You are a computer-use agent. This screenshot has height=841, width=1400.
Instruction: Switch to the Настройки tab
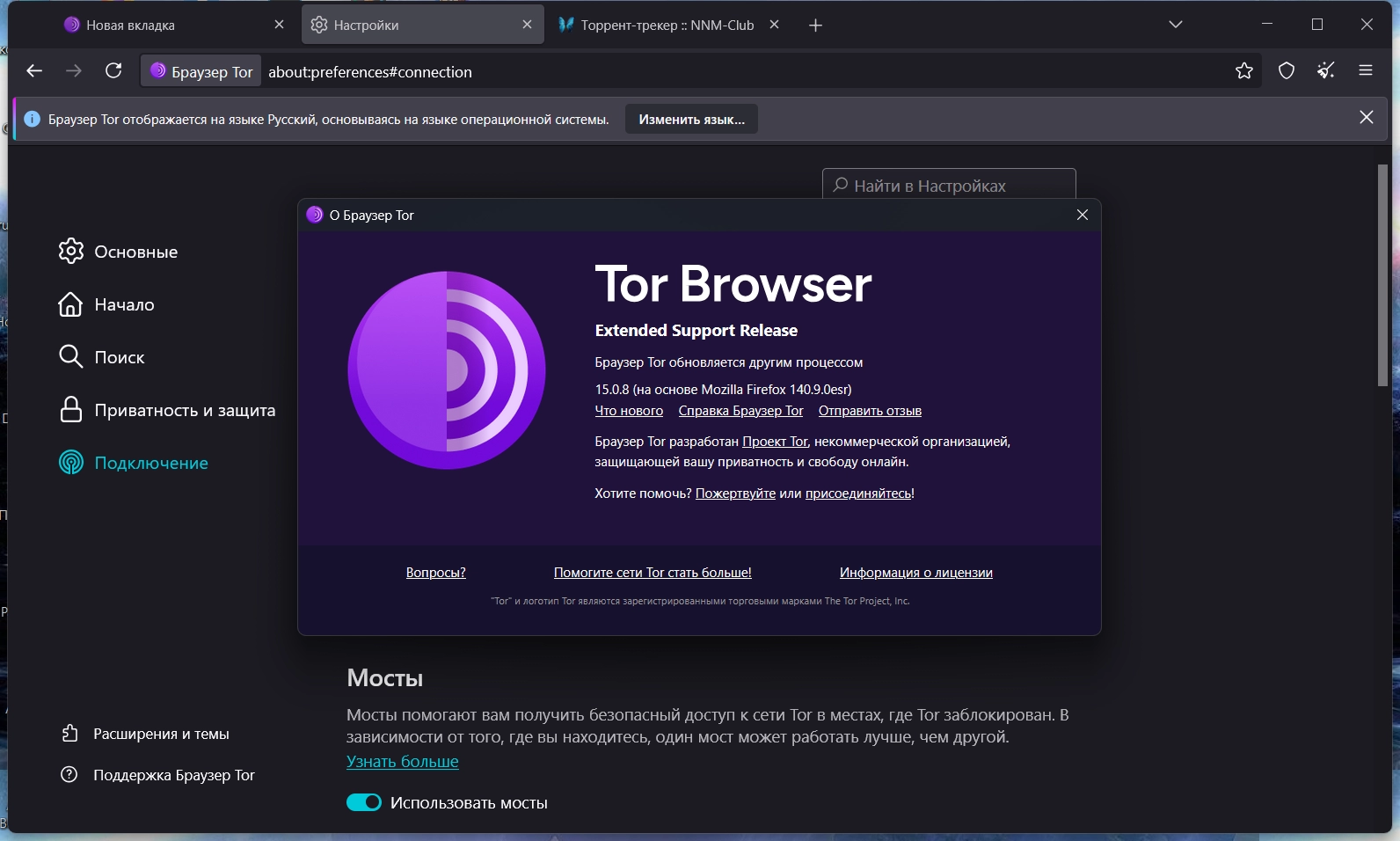point(422,25)
